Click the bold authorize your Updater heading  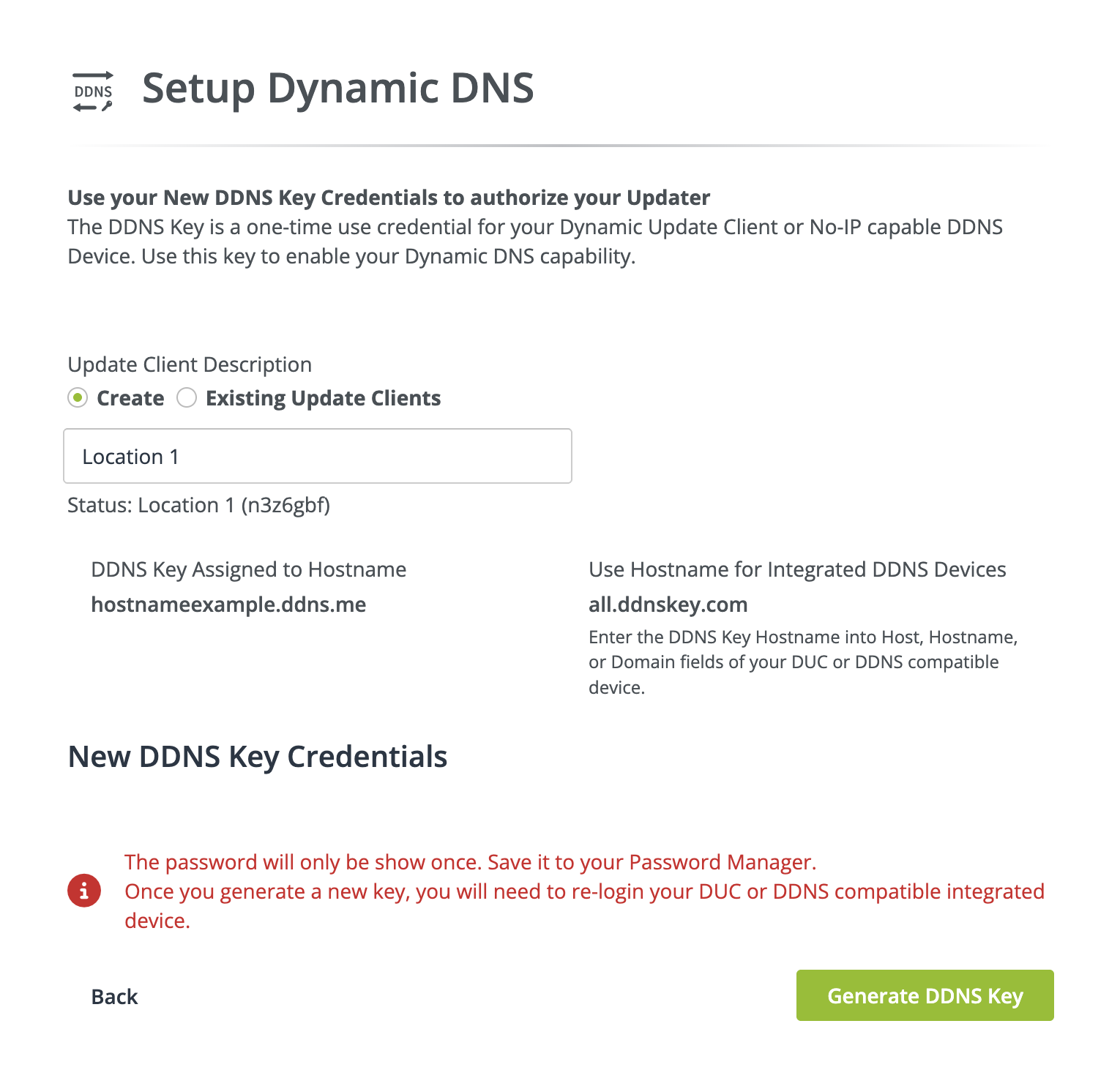[389, 198]
